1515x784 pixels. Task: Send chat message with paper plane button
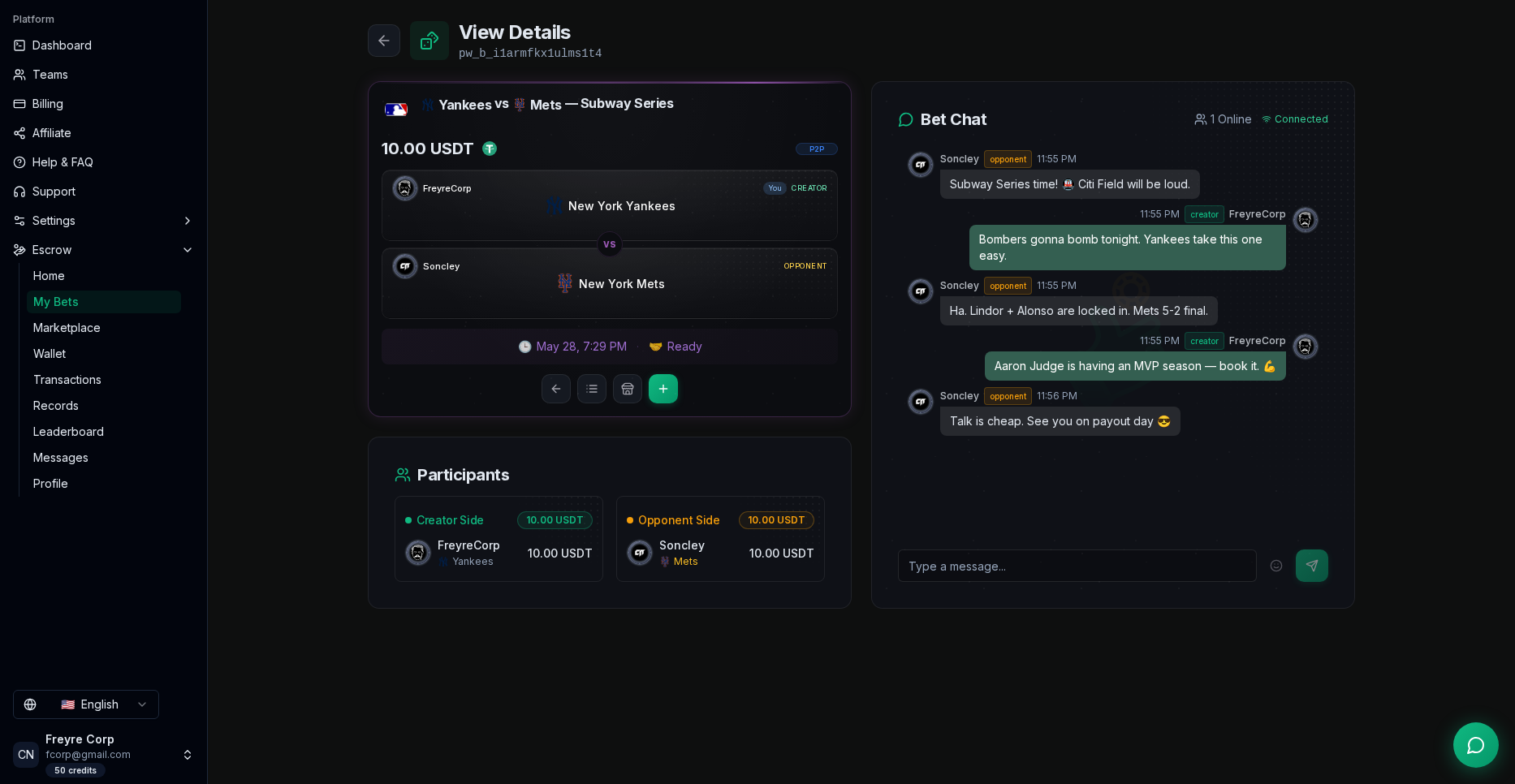click(x=1312, y=566)
